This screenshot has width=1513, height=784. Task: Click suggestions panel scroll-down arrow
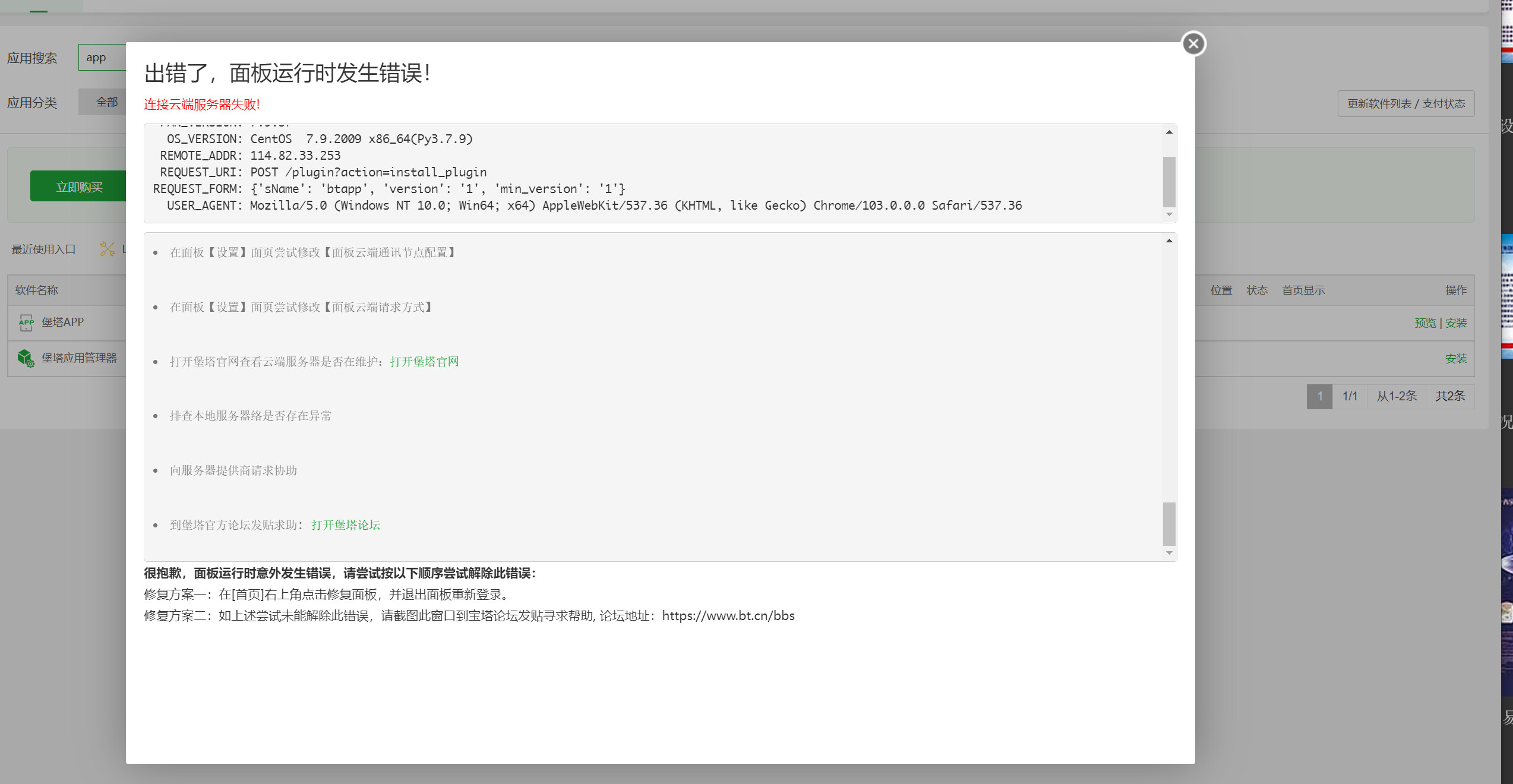click(x=1169, y=553)
